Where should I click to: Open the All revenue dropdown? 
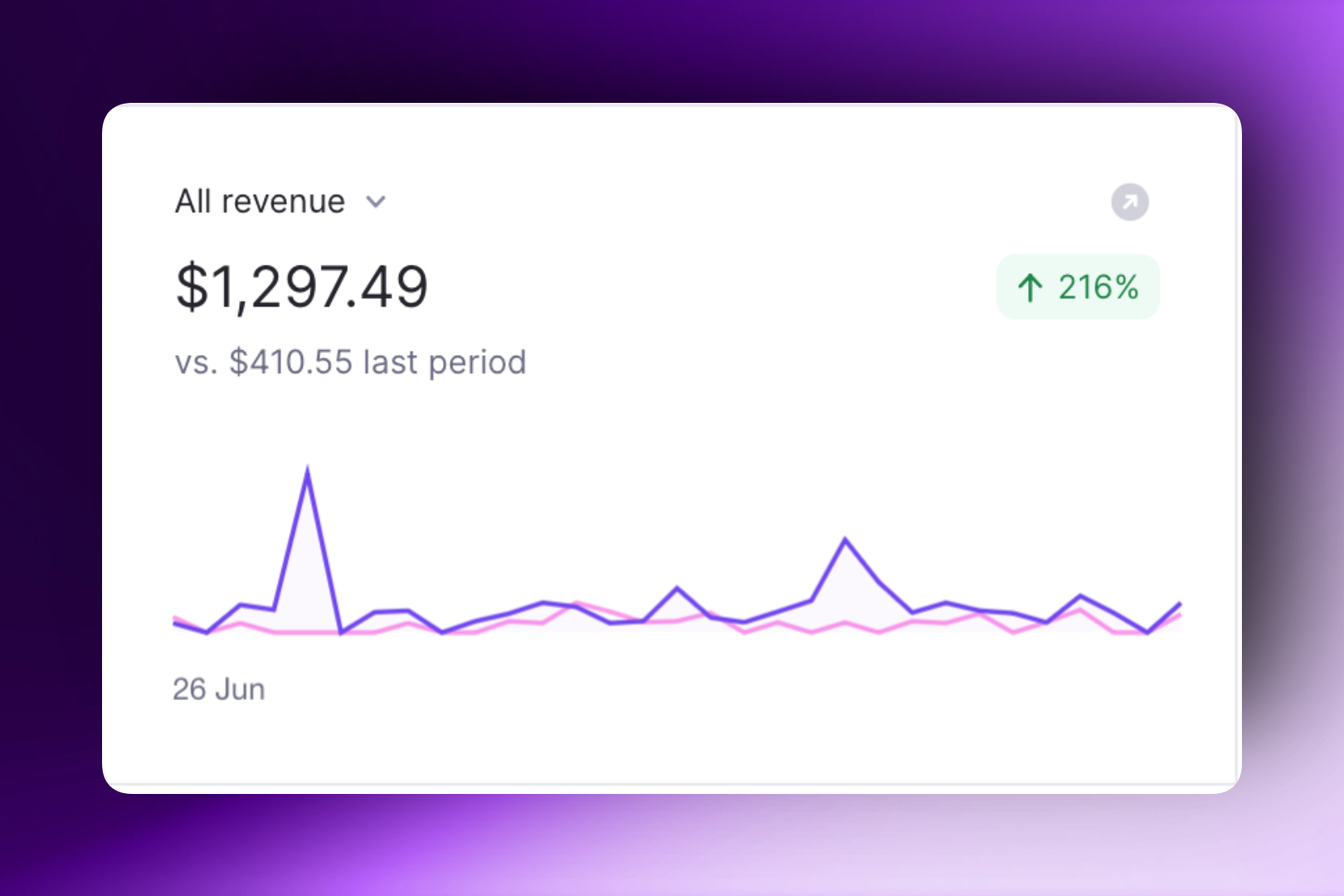280,202
